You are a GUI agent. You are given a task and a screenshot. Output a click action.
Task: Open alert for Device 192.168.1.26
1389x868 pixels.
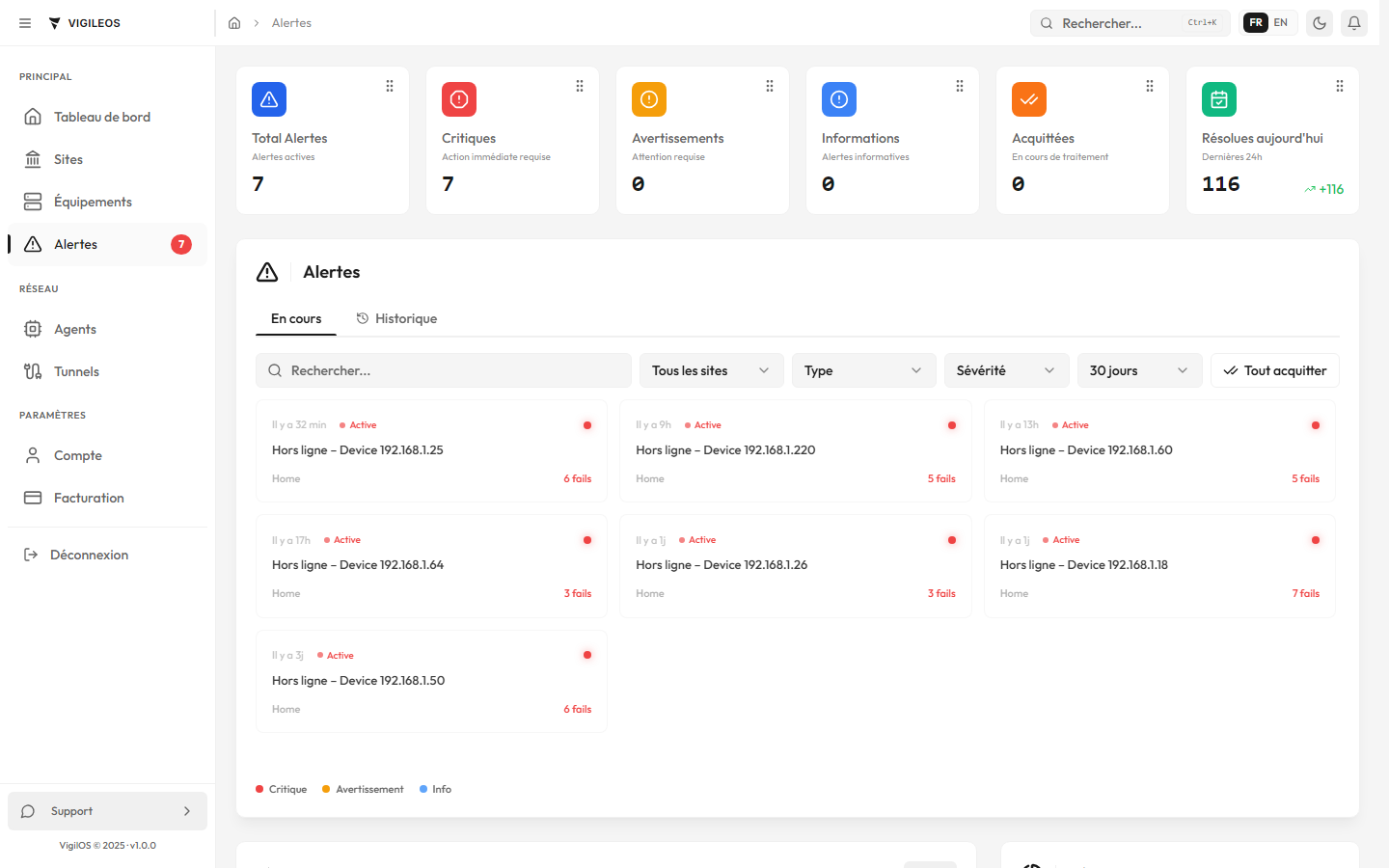click(x=796, y=566)
